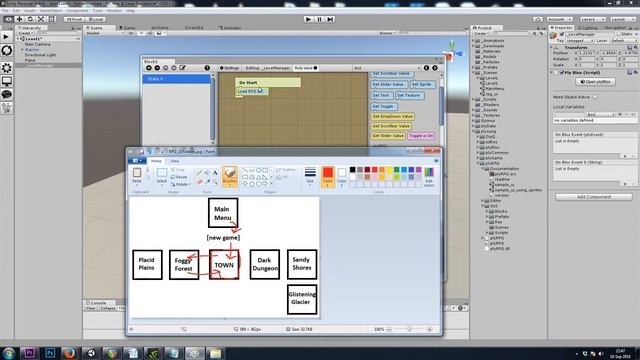Select the Eraser tool in Paint
This screenshot has height=360, width=640.
click(199, 182)
